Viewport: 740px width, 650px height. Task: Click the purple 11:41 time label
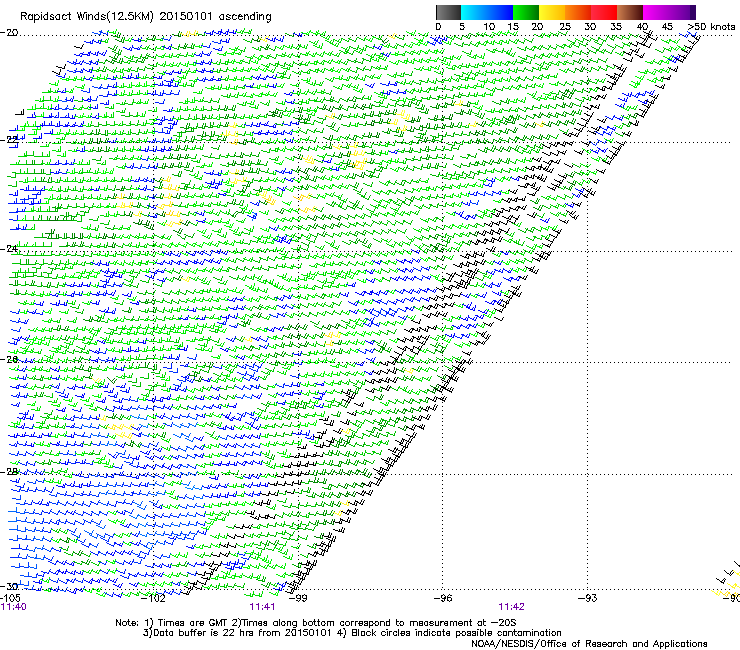coord(262,607)
